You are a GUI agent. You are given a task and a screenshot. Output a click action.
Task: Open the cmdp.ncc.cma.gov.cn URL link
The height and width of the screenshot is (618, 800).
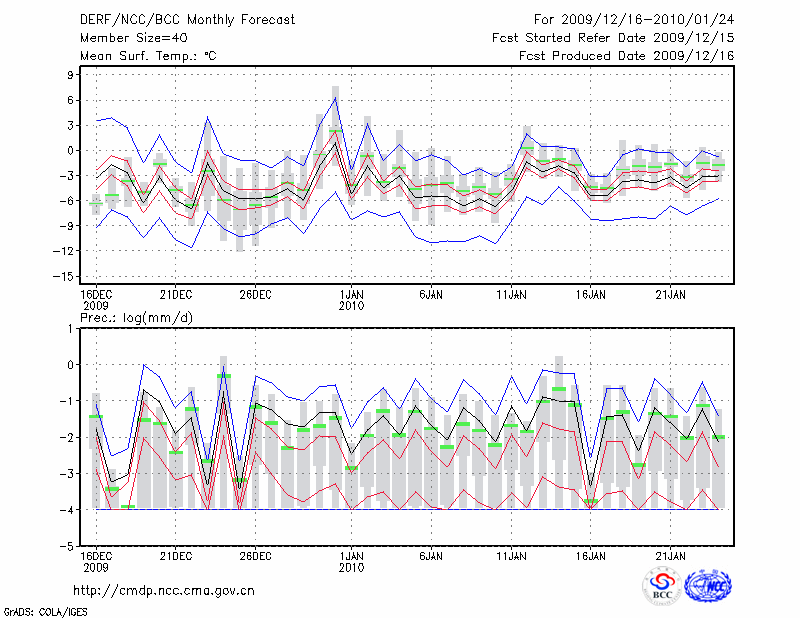tap(163, 590)
